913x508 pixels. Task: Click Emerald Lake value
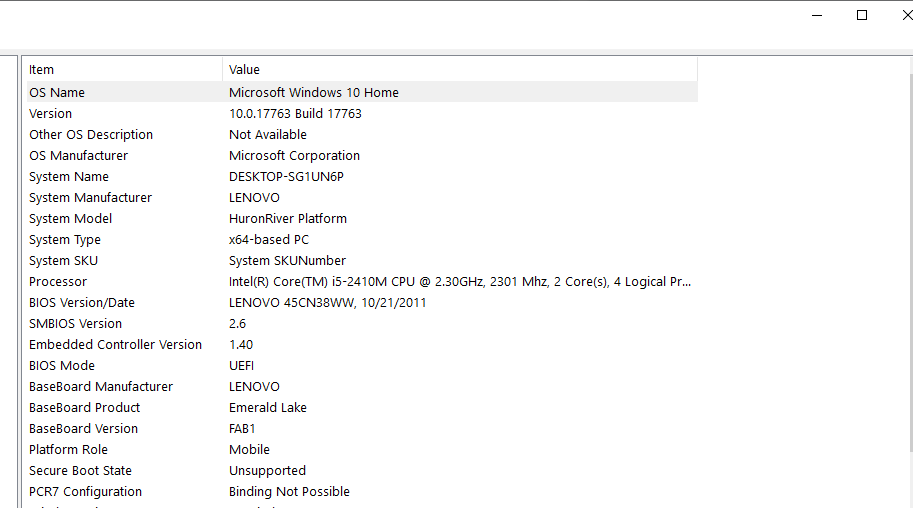tap(268, 407)
